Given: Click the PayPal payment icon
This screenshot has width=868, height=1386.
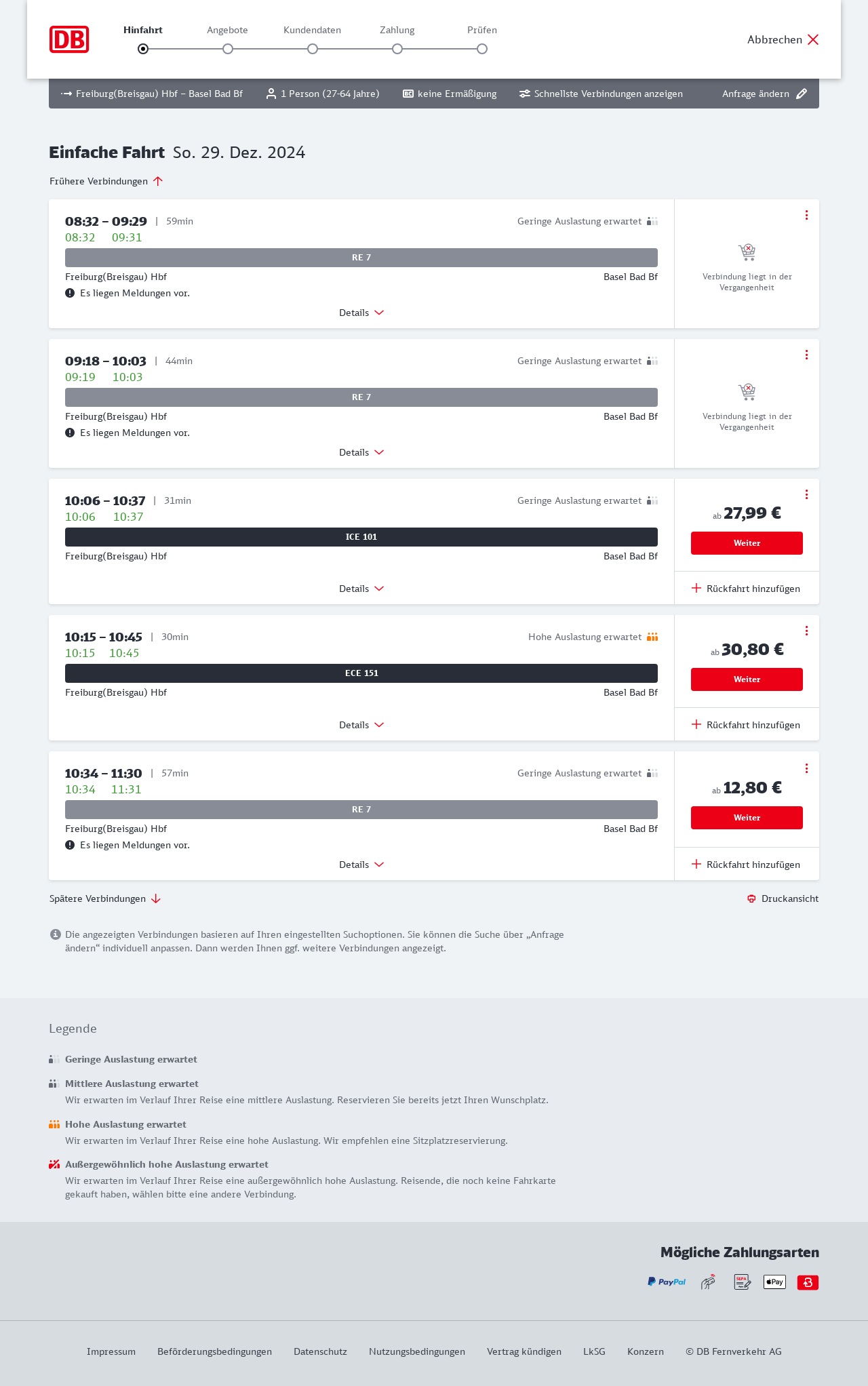Looking at the screenshot, I should coord(667,1282).
